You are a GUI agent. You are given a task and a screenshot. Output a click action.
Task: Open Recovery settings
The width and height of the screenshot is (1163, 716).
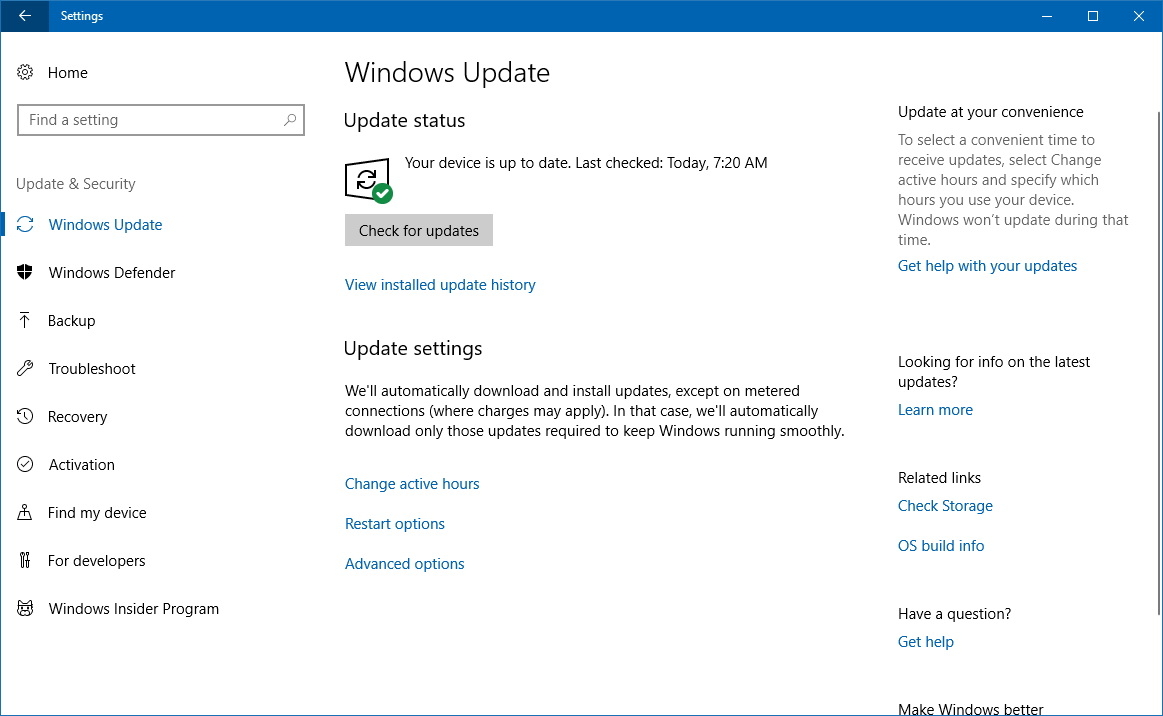pyautogui.click(x=77, y=417)
